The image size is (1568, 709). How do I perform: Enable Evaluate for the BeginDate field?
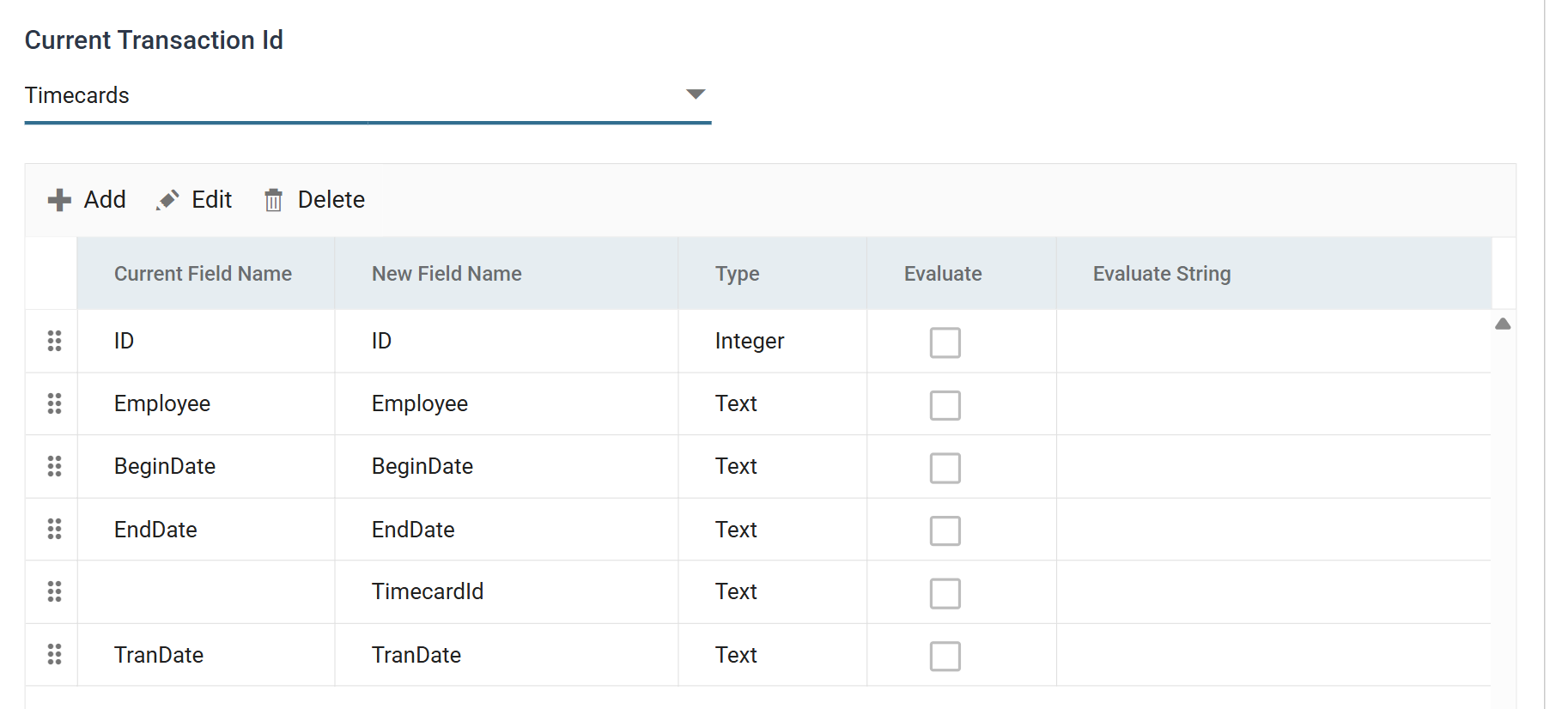(x=945, y=468)
